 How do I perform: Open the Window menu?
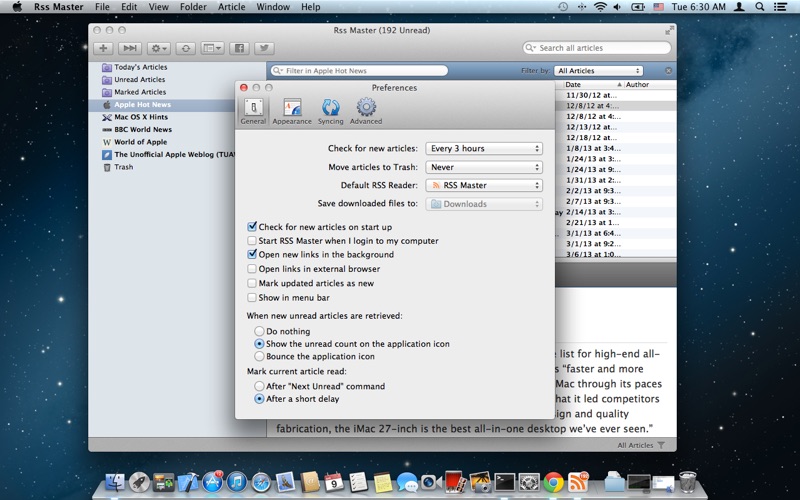tap(273, 7)
